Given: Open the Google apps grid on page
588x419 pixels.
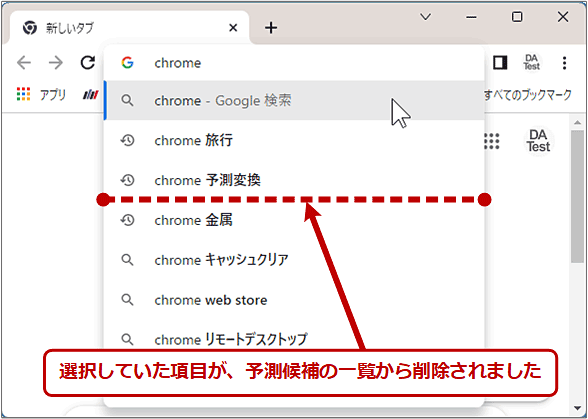Looking at the screenshot, I should [x=492, y=141].
